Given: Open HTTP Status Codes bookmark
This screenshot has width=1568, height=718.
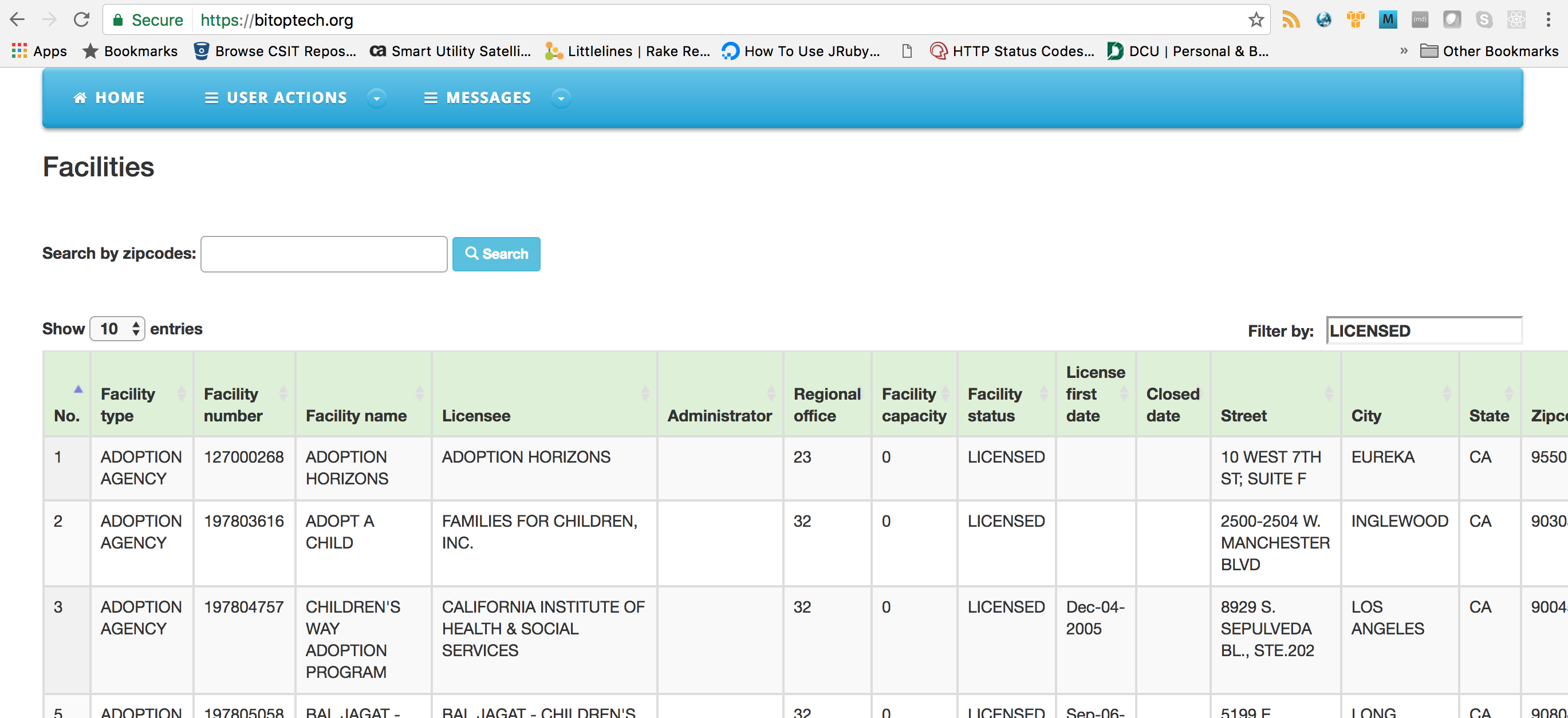Looking at the screenshot, I should point(1012,51).
